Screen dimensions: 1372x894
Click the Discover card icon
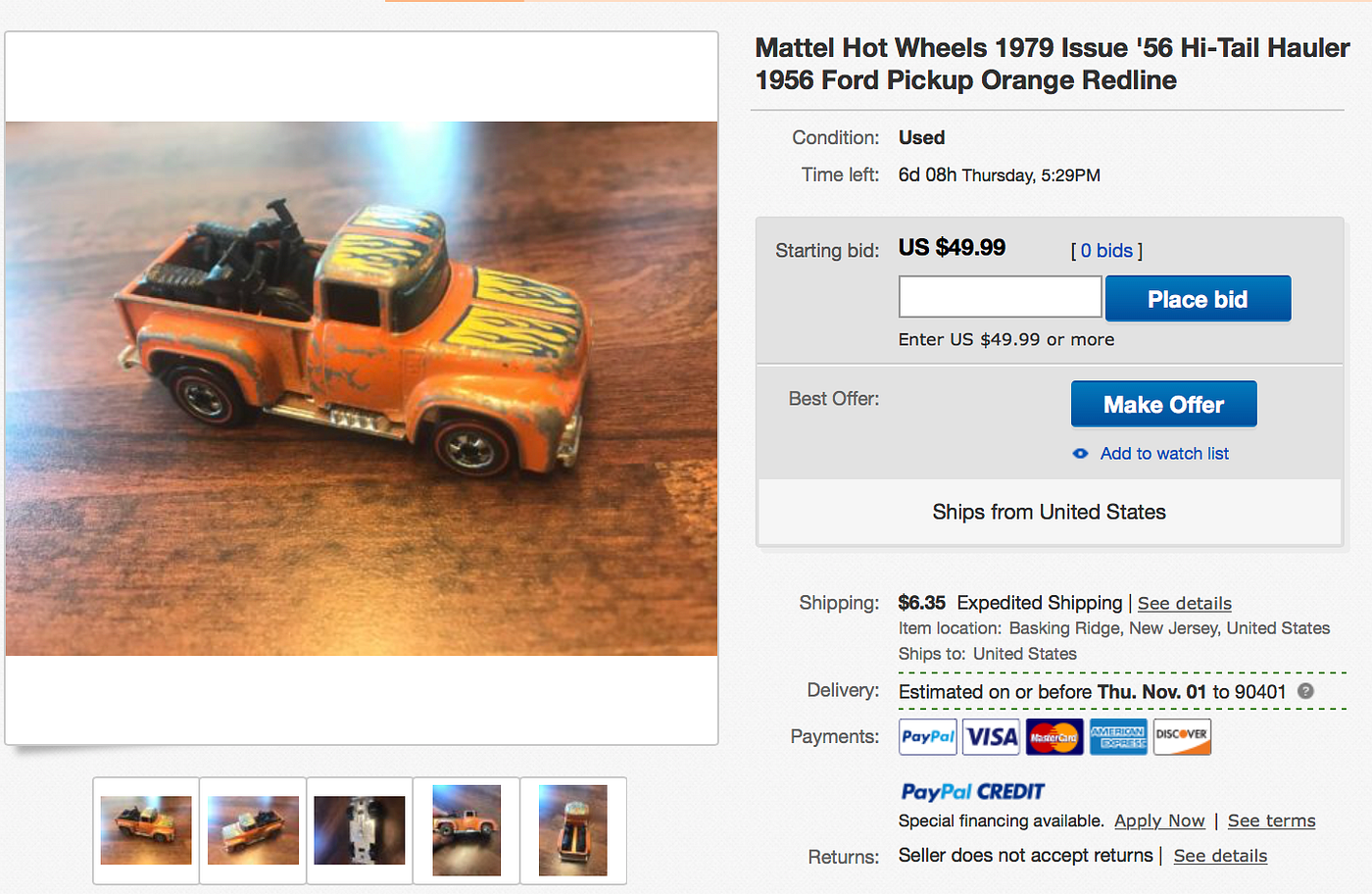coord(1182,737)
